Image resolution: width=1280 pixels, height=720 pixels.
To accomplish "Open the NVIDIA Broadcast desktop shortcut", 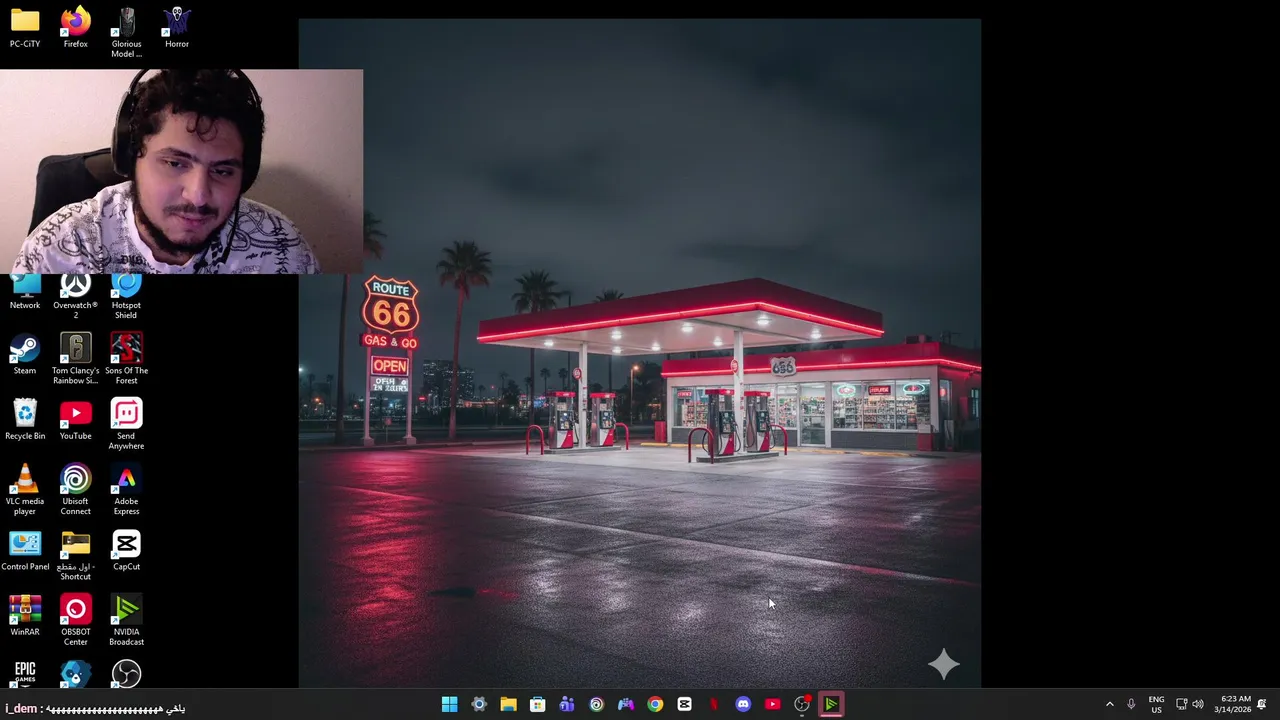I will pos(126,620).
